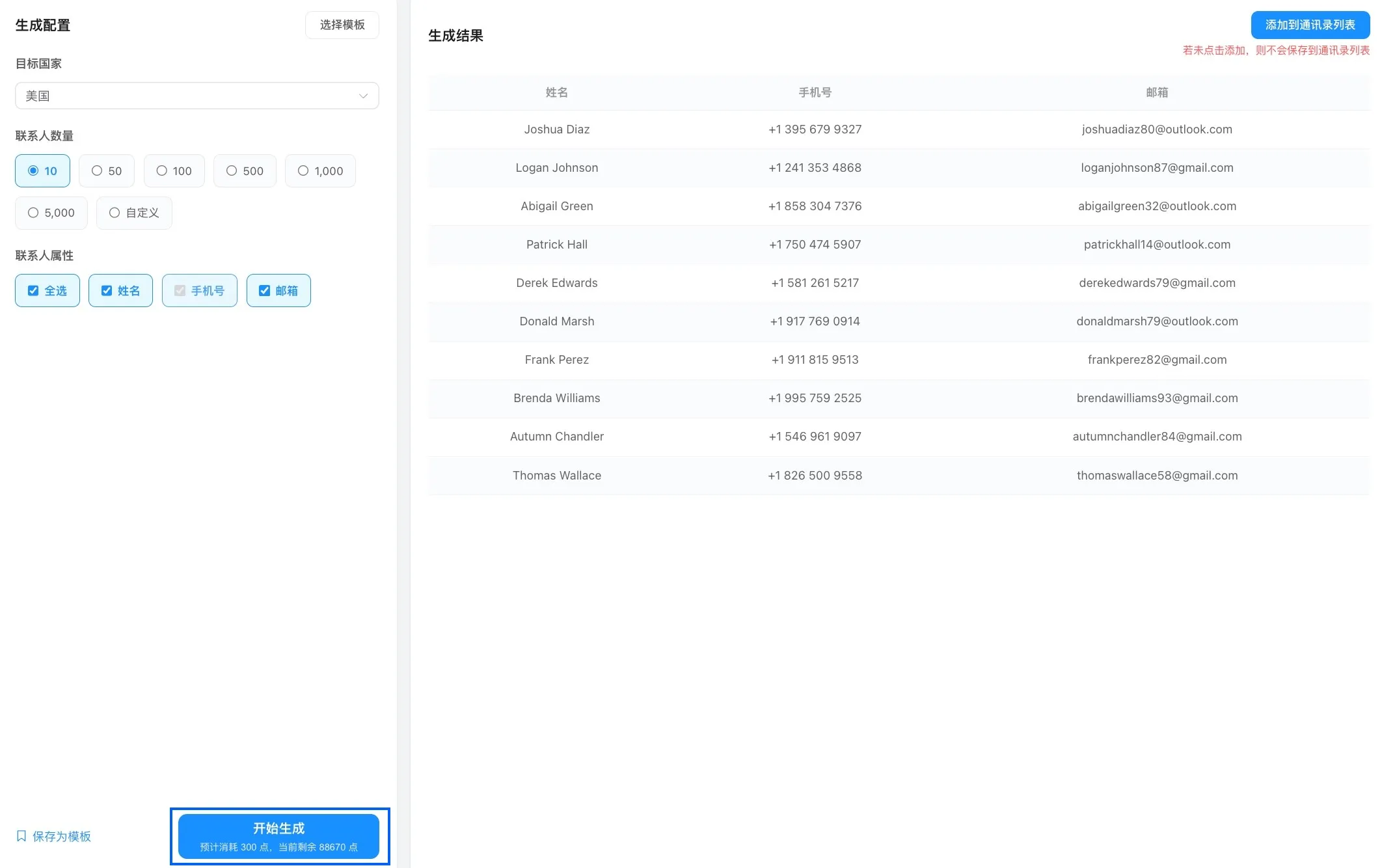The width and height of the screenshot is (1382, 868).
Task: Click email donaldmarsh79@outlook.com
Action: point(1157,321)
